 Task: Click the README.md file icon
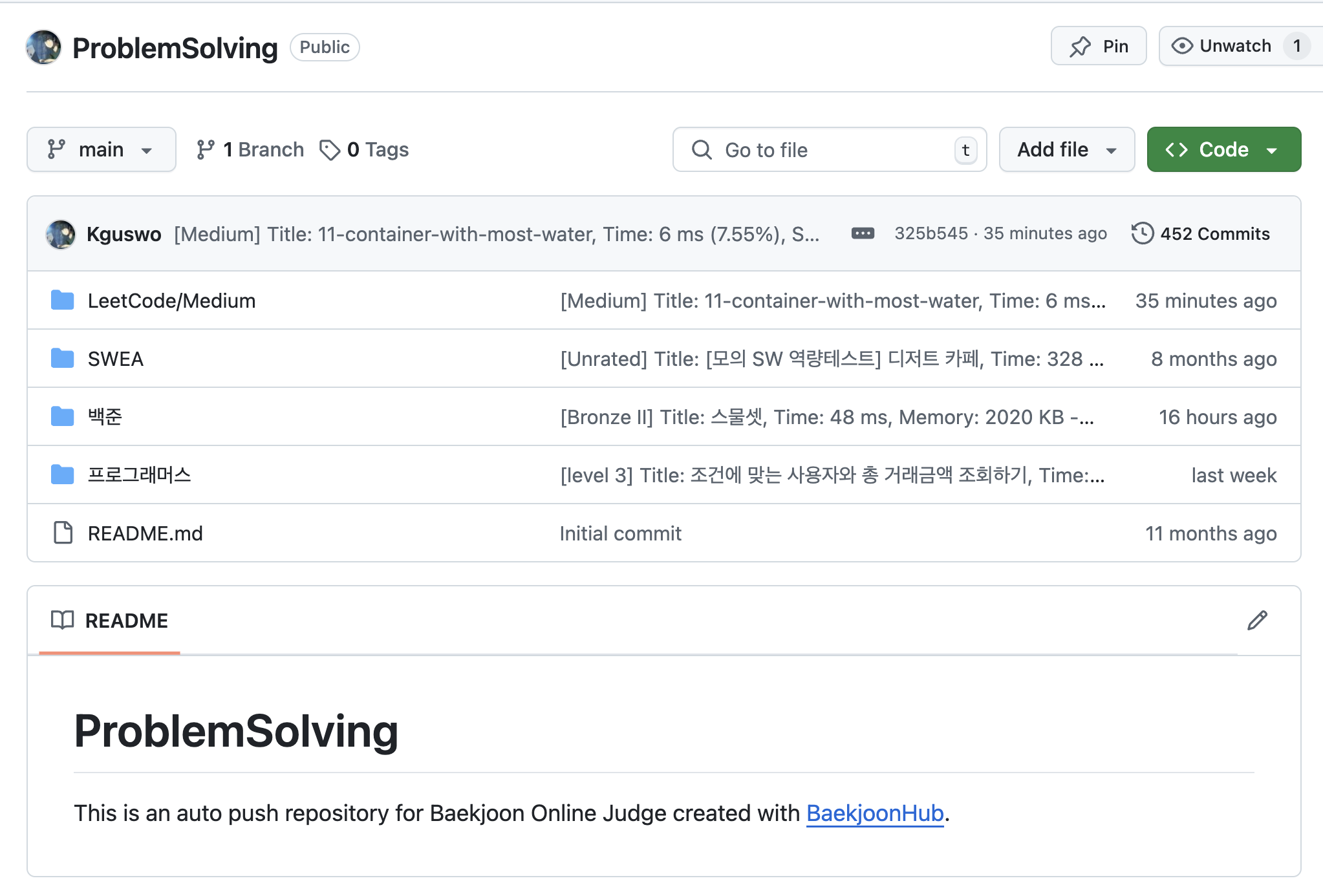pos(63,533)
